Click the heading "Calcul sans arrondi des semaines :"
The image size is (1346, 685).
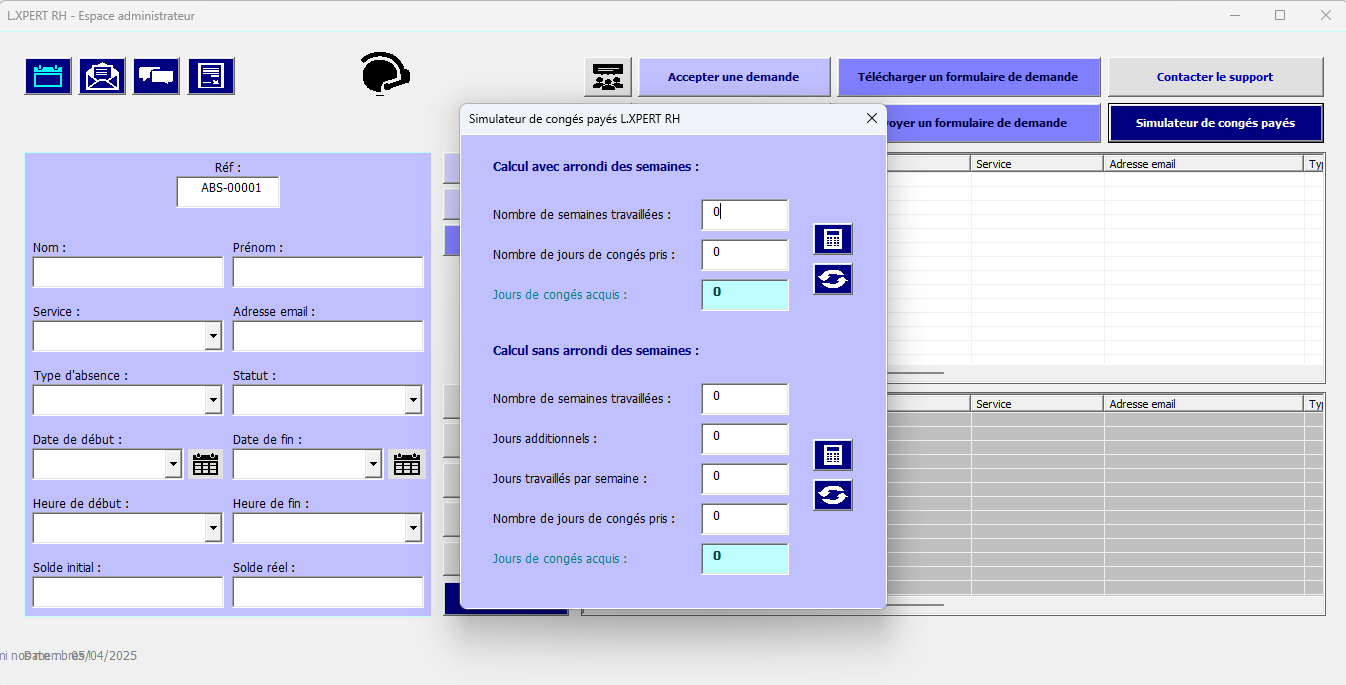(596, 351)
